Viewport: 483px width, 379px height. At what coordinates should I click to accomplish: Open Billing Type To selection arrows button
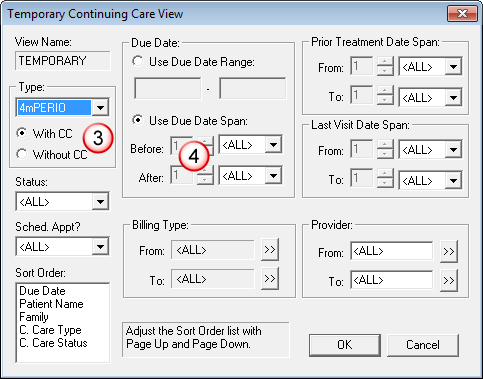(x=270, y=279)
